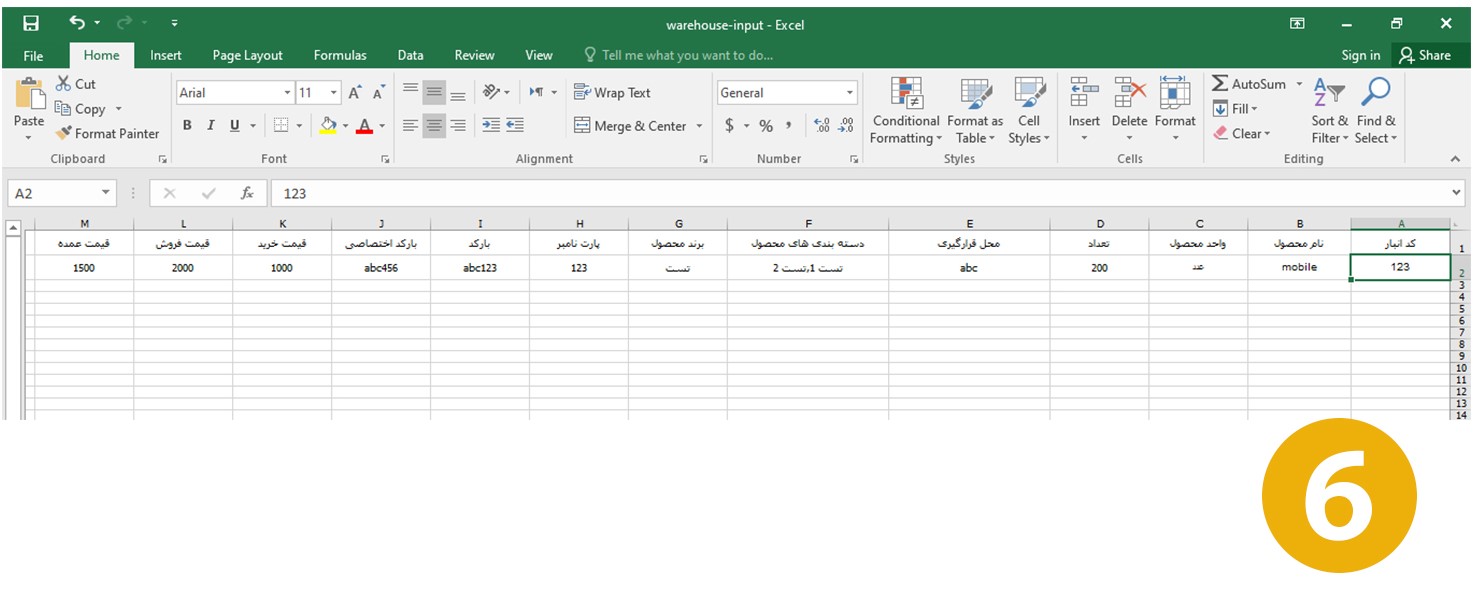The image size is (1478, 596).
Task: Click the Save icon in title bar
Action: coord(31,23)
